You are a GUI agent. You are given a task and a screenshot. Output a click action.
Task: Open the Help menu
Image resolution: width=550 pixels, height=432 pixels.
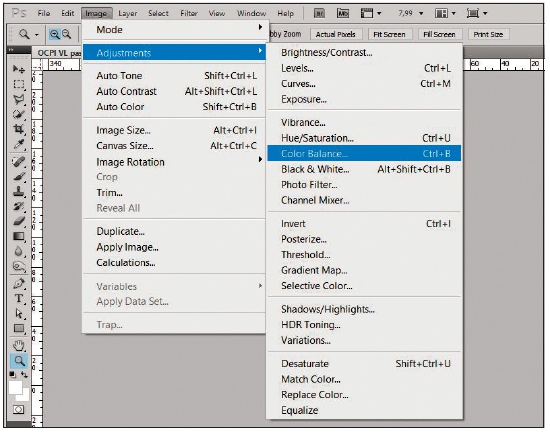coord(286,13)
